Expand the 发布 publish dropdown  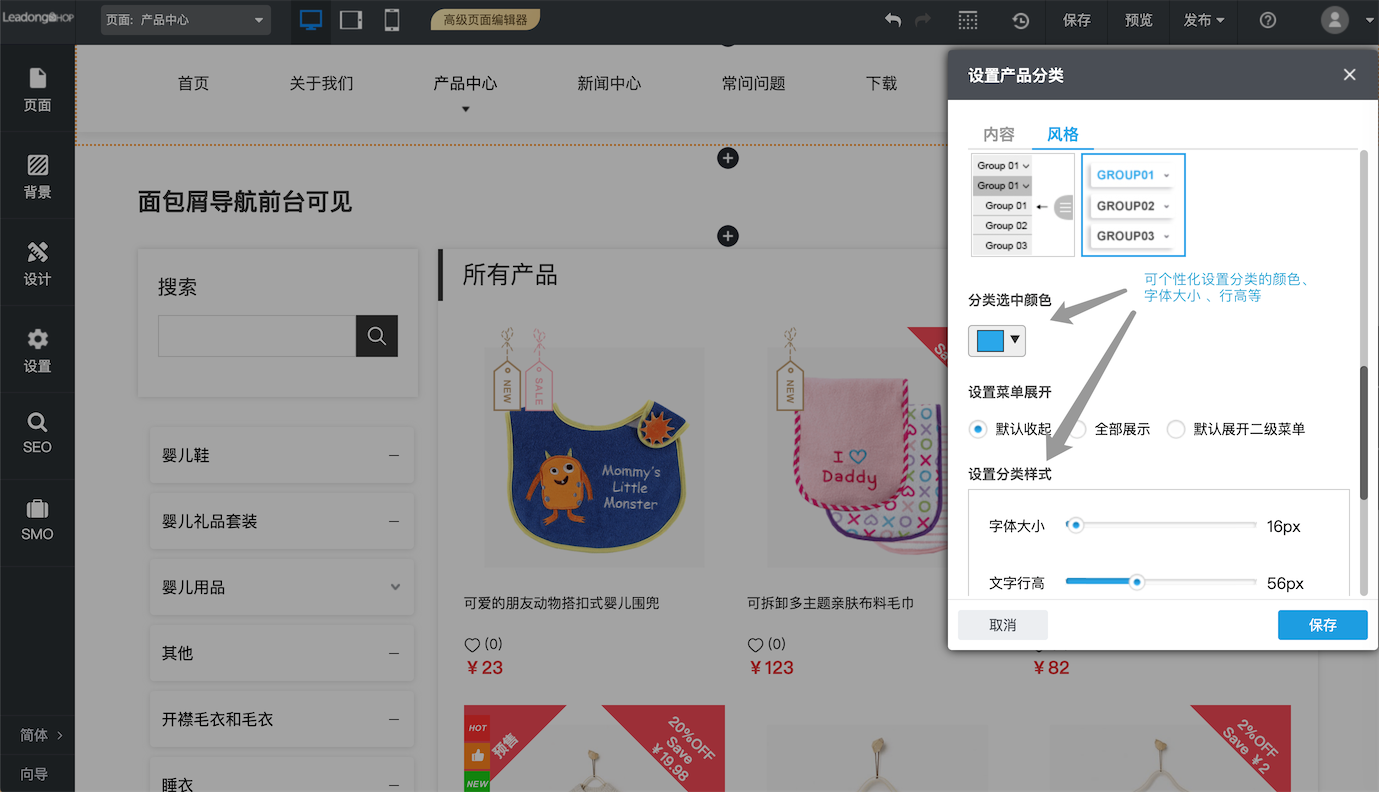pyautogui.click(x=1204, y=20)
